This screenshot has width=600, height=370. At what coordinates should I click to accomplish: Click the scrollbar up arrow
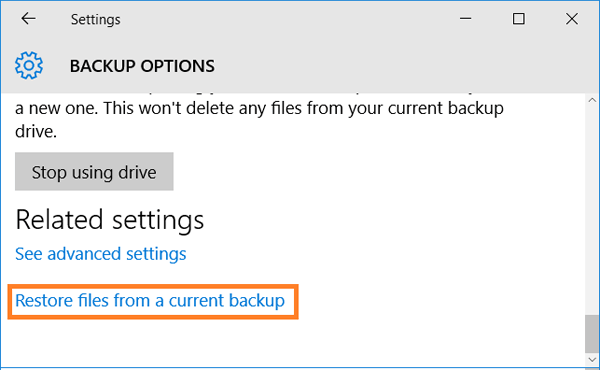pos(592,100)
